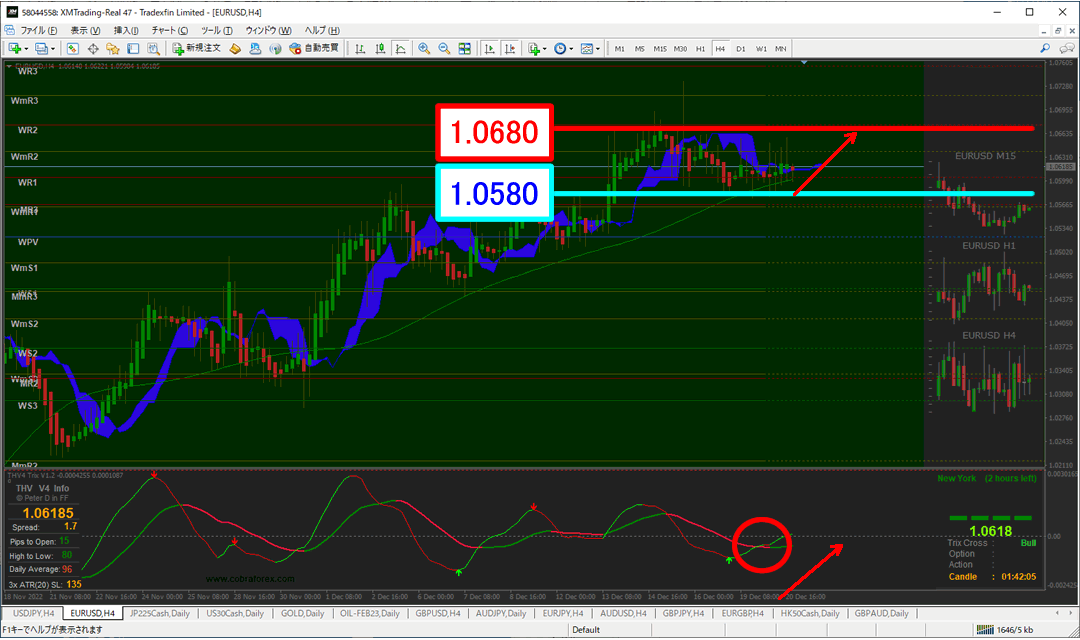The width and height of the screenshot is (1080, 640).
Task: Open the Indicators list icon
Action: [x=534, y=48]
